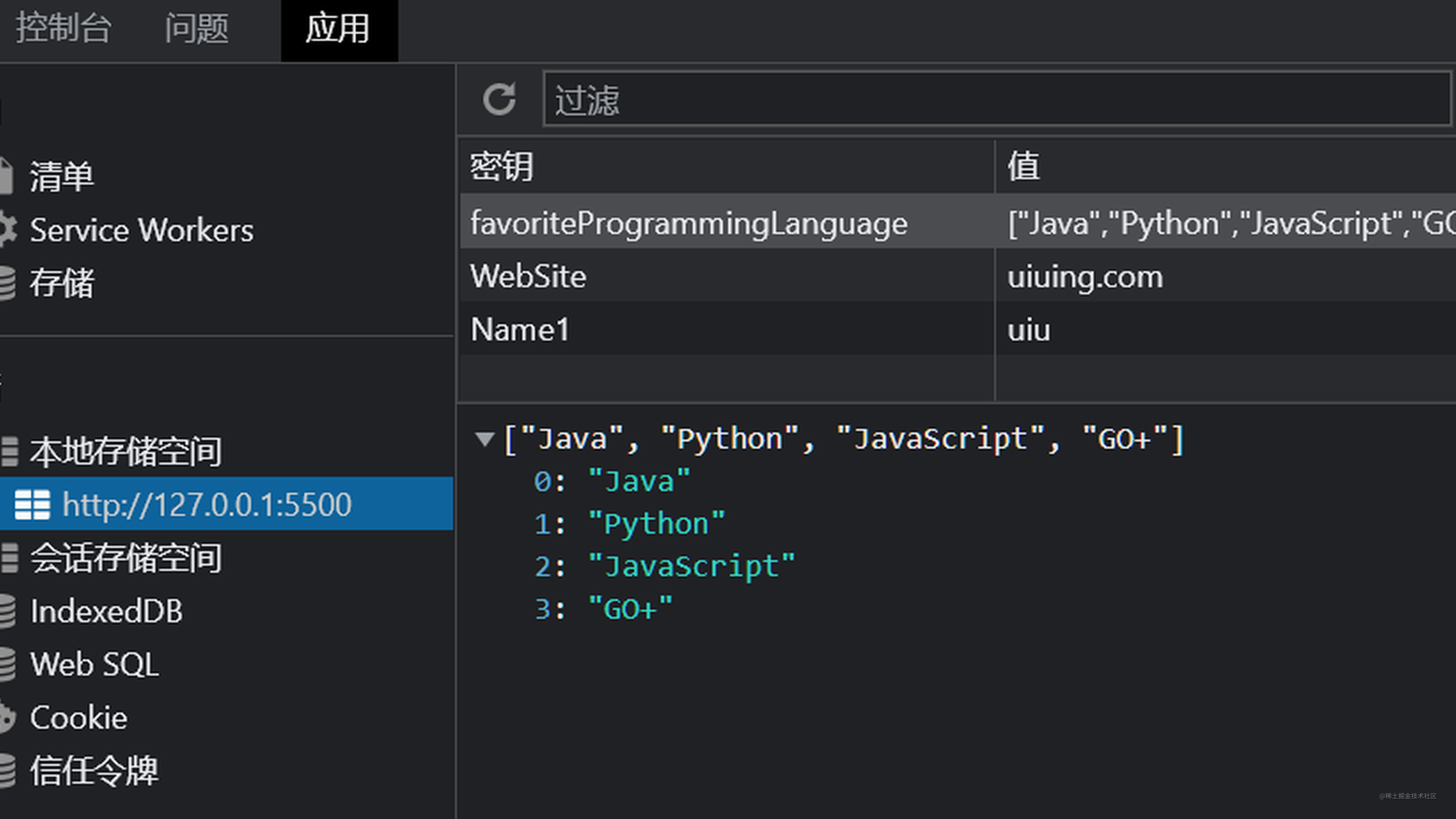Select the favoriteProgrammingLanguage key row
1456x819 pixels.
(689, 222)
